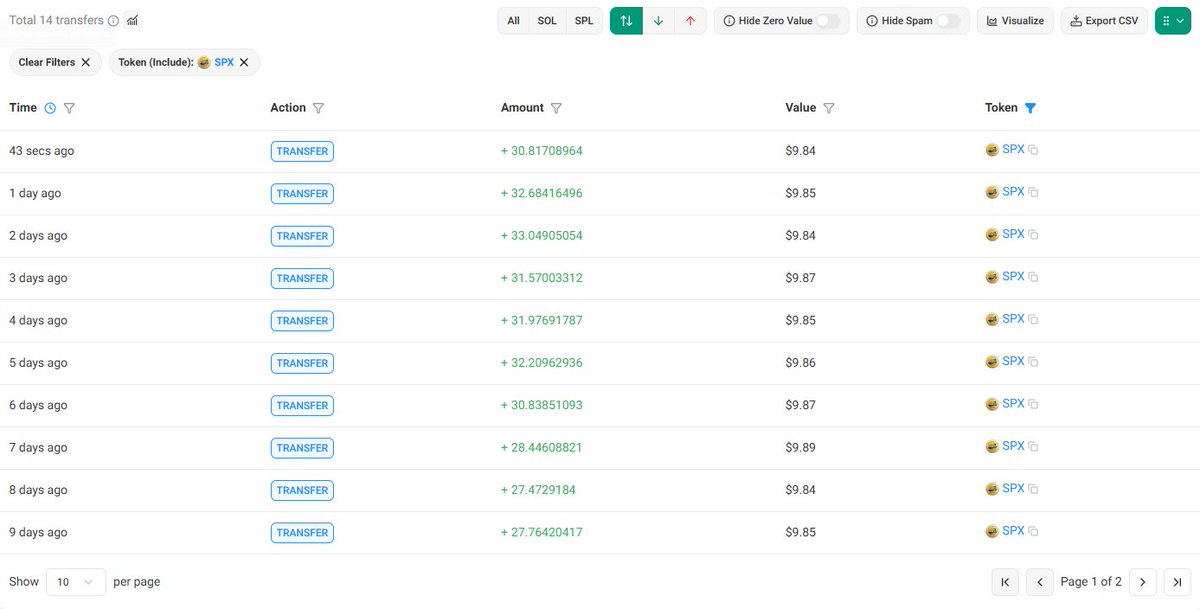This screenshot has width=1200, height=609.
Task: Open SPX token link in 43 secs ago row
Action: [x=1013, y=149]
